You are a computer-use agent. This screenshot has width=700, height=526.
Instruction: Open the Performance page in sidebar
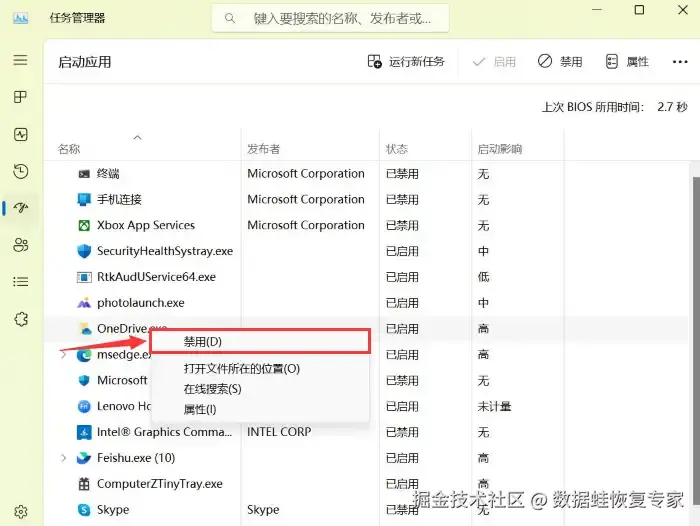click(x=21, y=134)
